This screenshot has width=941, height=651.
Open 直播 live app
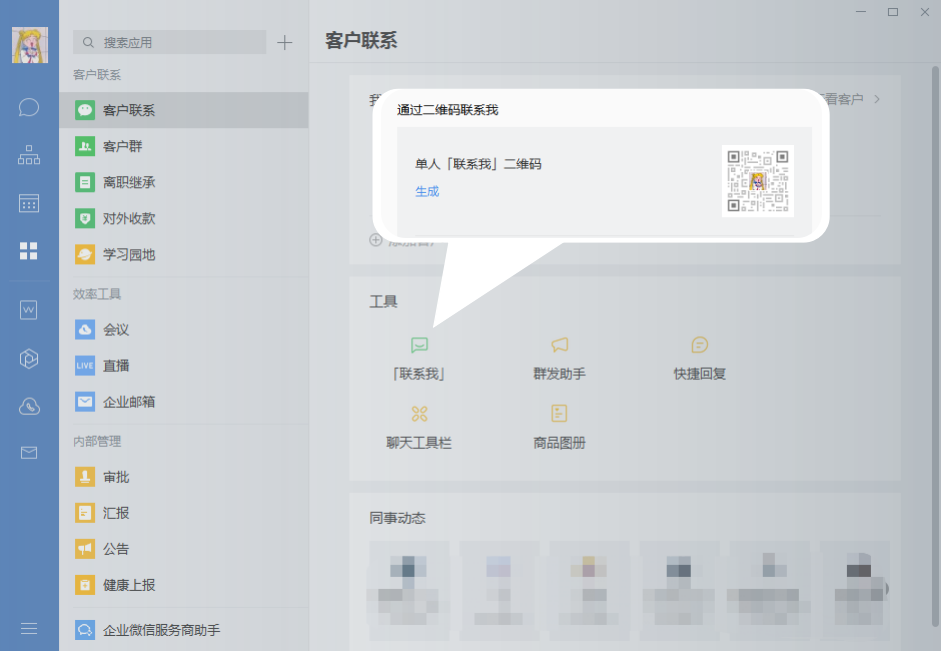click(184, 365)
